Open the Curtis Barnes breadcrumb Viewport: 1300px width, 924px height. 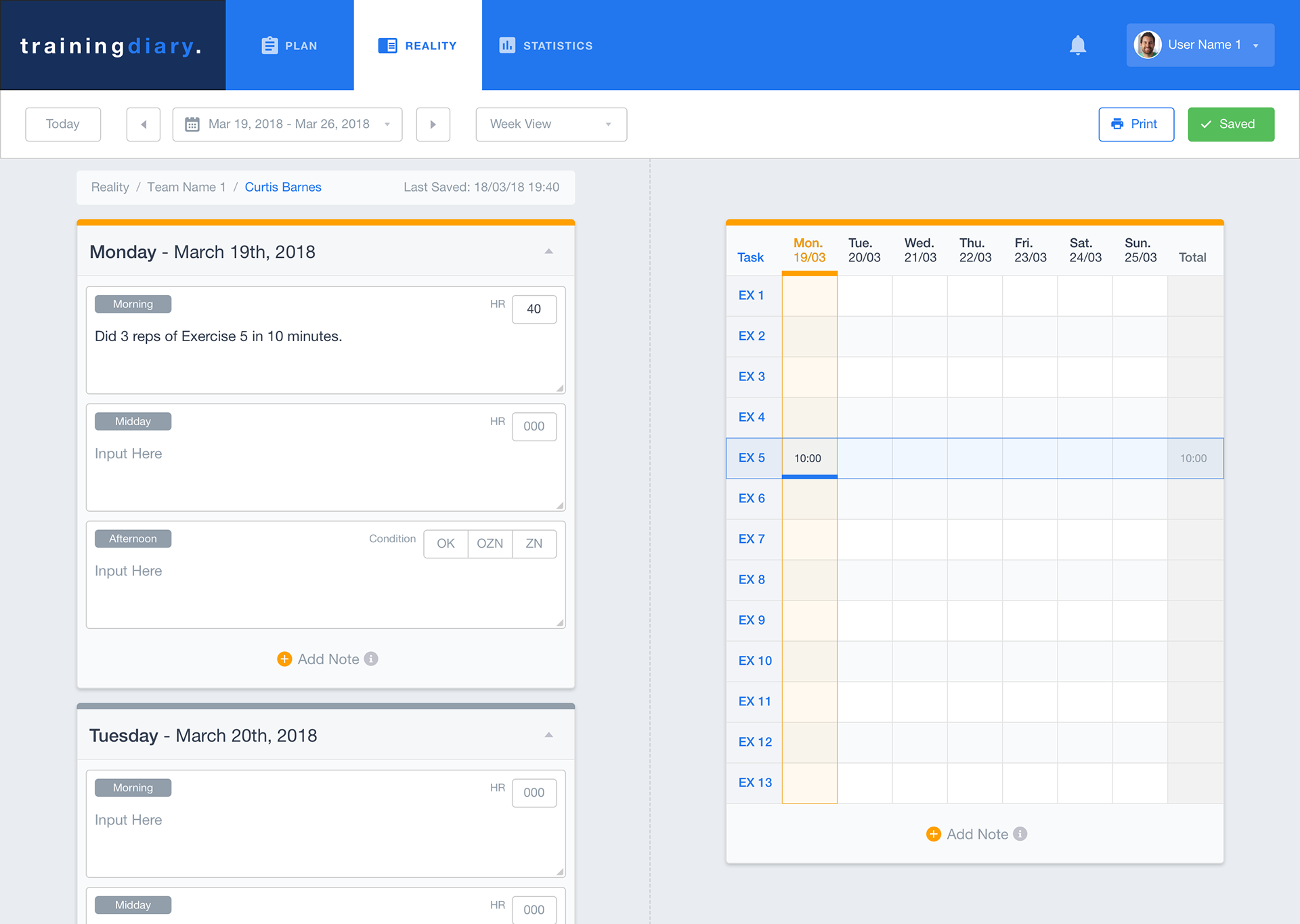point(283,187)
